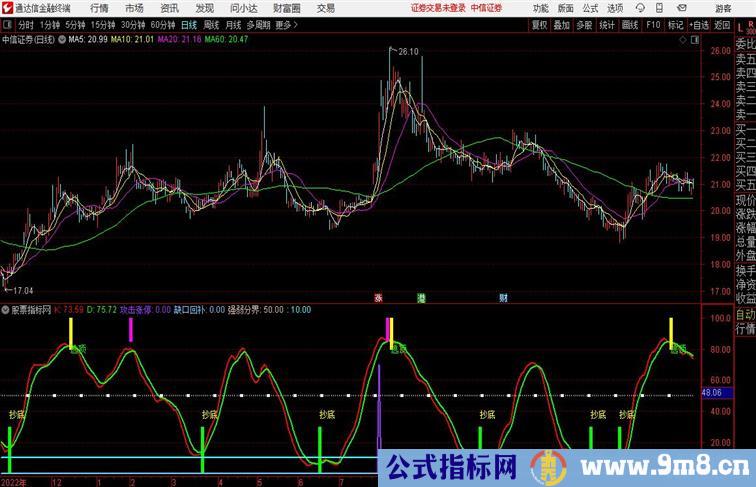Click the 攻击涨停 indicator label
756x487 pixels.
[136, 310]
